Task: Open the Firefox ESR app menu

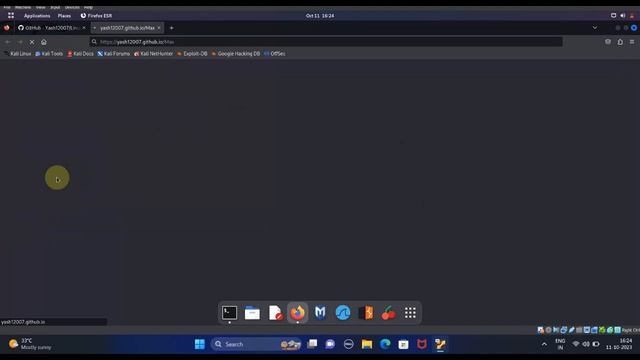Action: click(96, 16)
